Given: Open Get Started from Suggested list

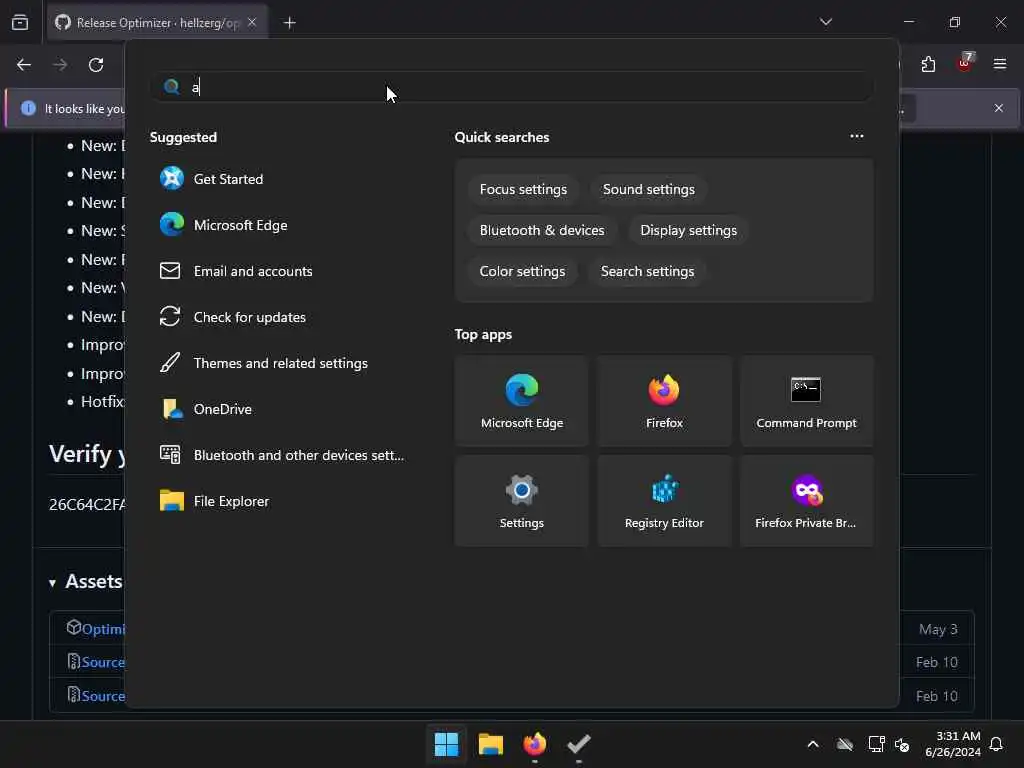Looking at the screenshot, I should click(x=281, y=179).
